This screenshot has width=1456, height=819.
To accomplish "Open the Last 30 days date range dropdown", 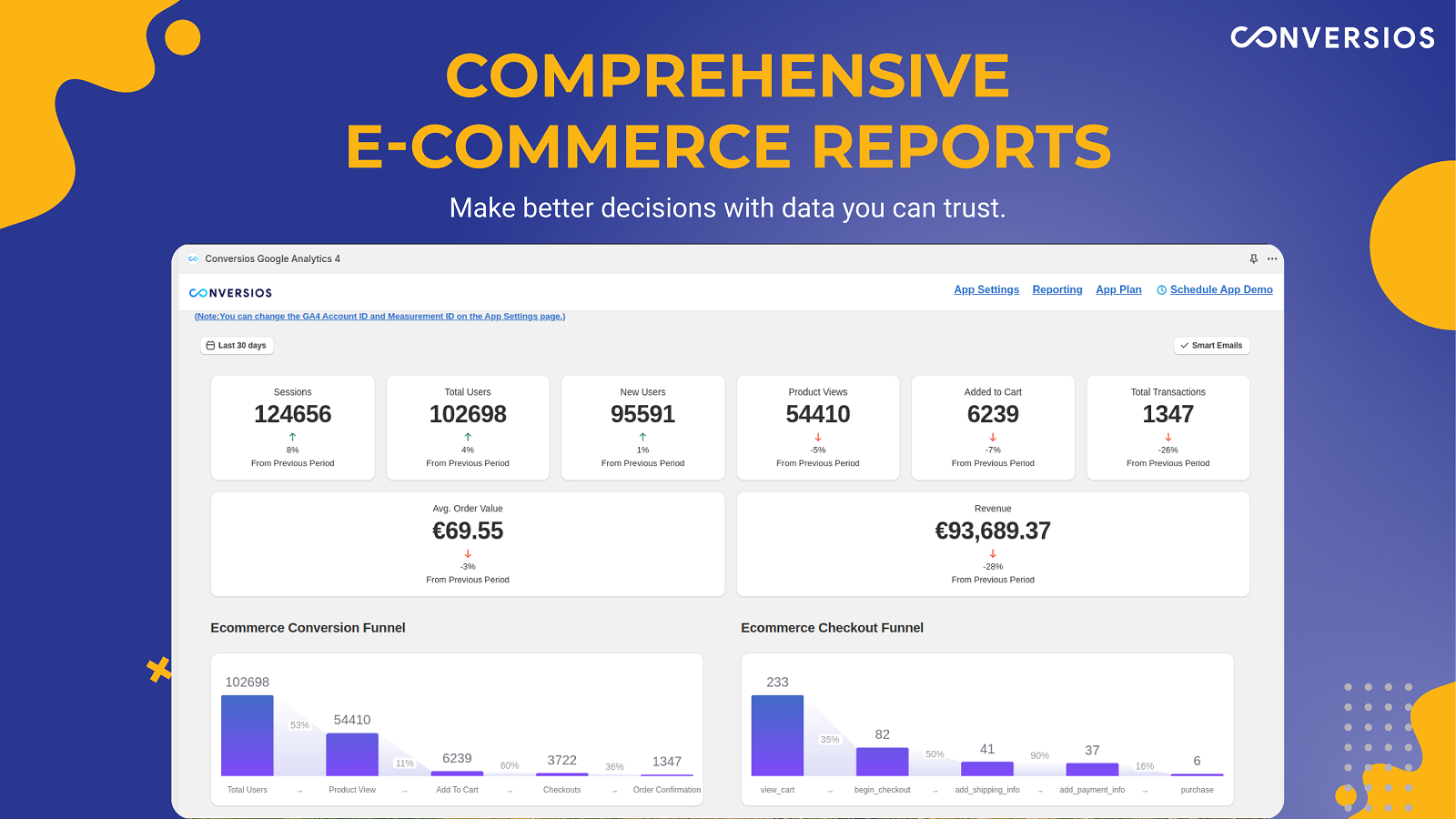I will [237, 346].
